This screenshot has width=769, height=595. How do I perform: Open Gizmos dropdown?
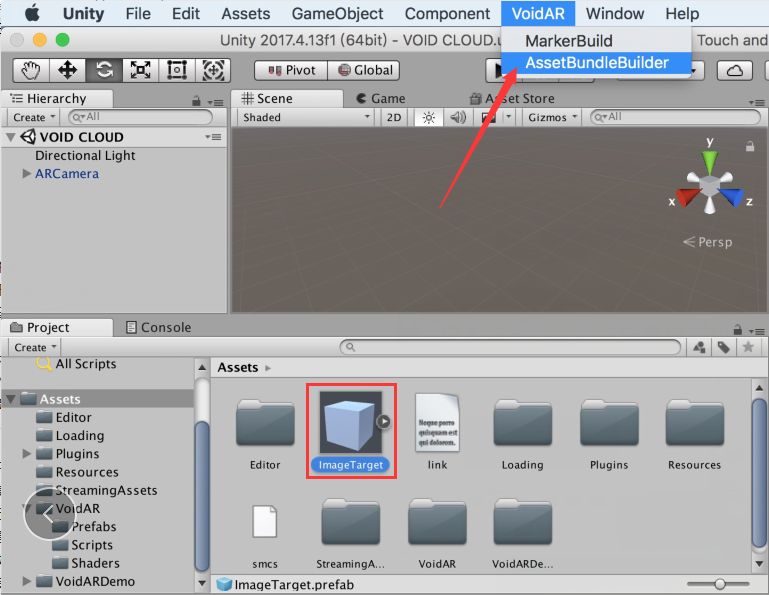(552, 118)
